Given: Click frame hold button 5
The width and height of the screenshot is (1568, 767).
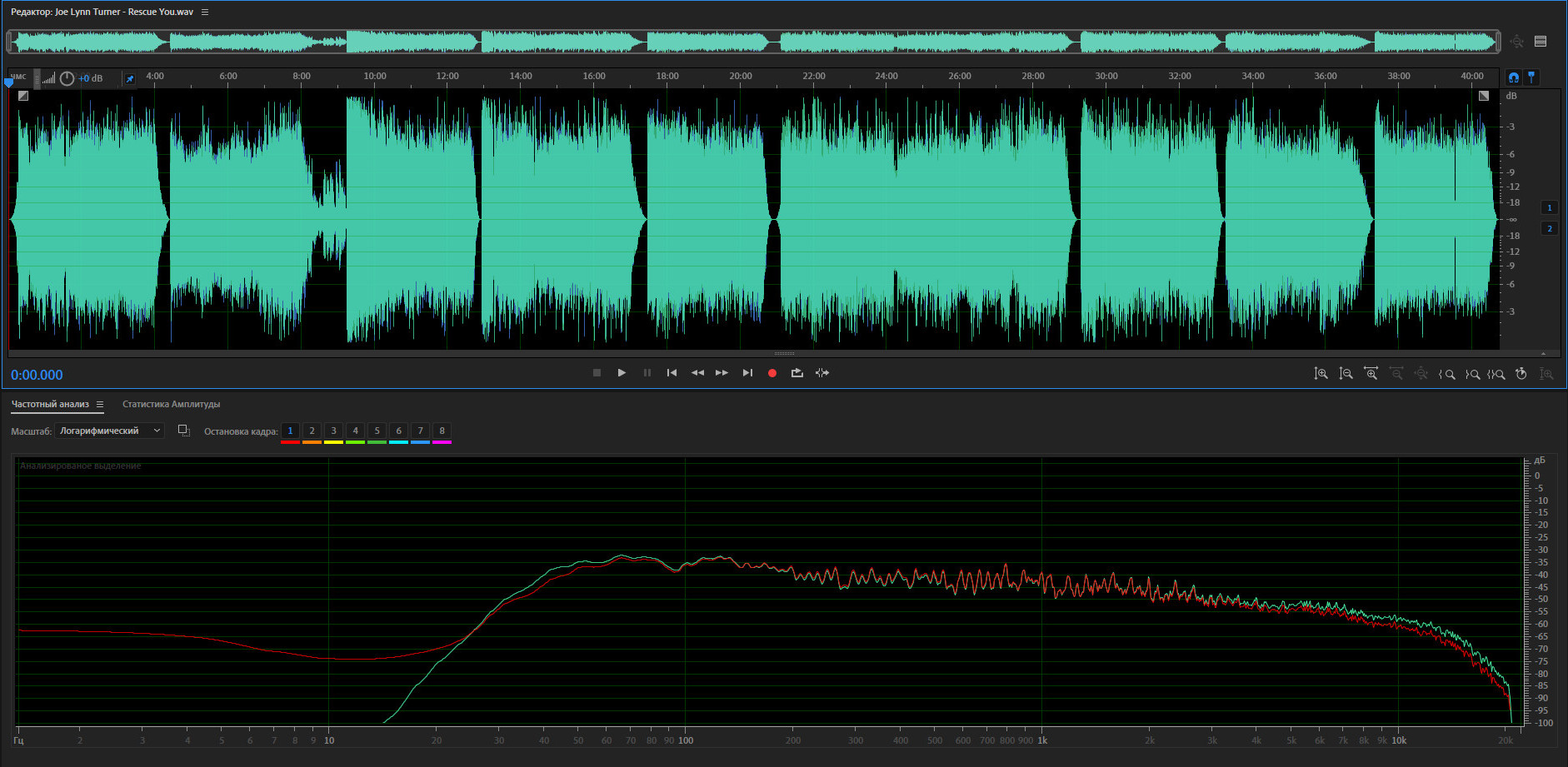Looking at the screenshot, I should click(377, 431).
